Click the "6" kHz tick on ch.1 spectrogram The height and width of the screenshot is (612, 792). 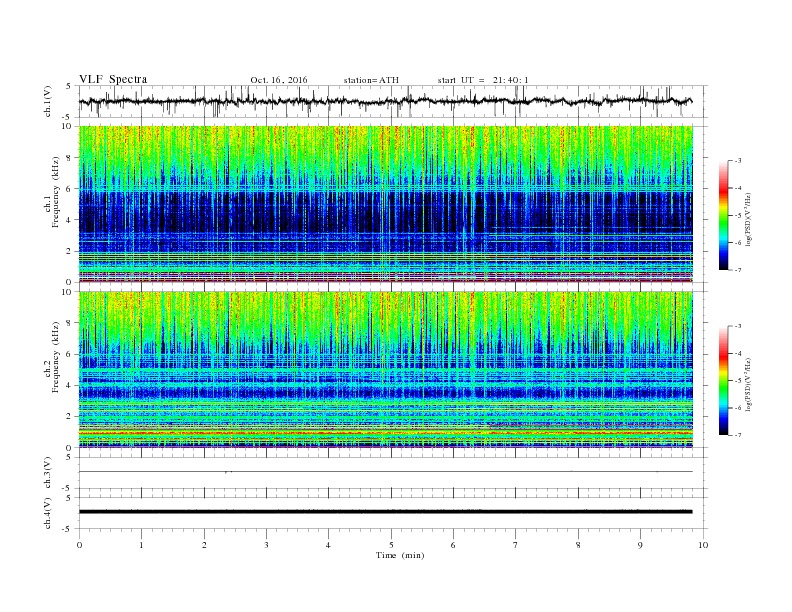point(70,189)
